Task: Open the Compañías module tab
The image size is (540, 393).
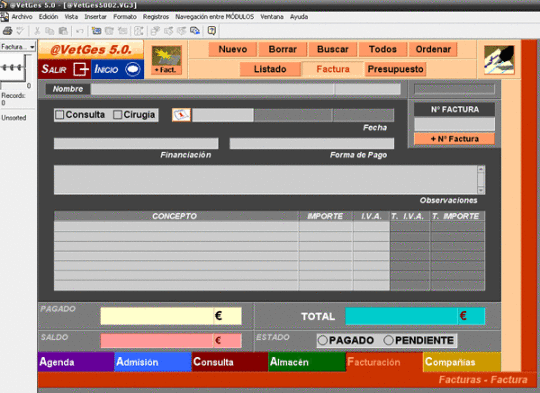Action: click(x=461, y=362)
